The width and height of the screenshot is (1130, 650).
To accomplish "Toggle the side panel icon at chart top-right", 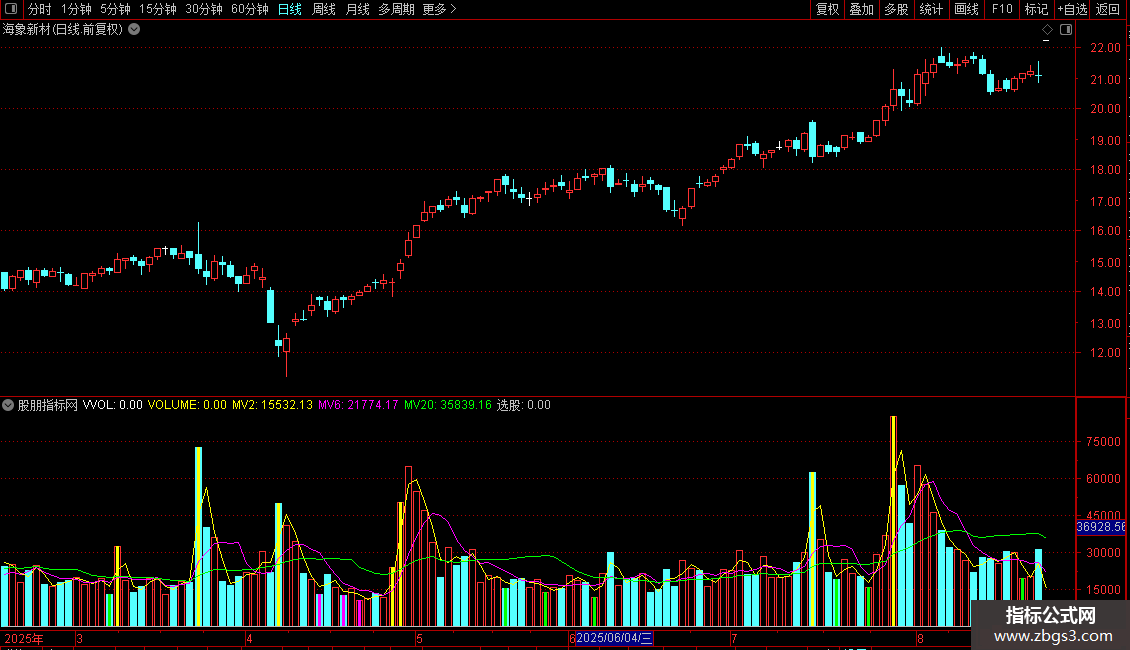I will point(1066,30).
